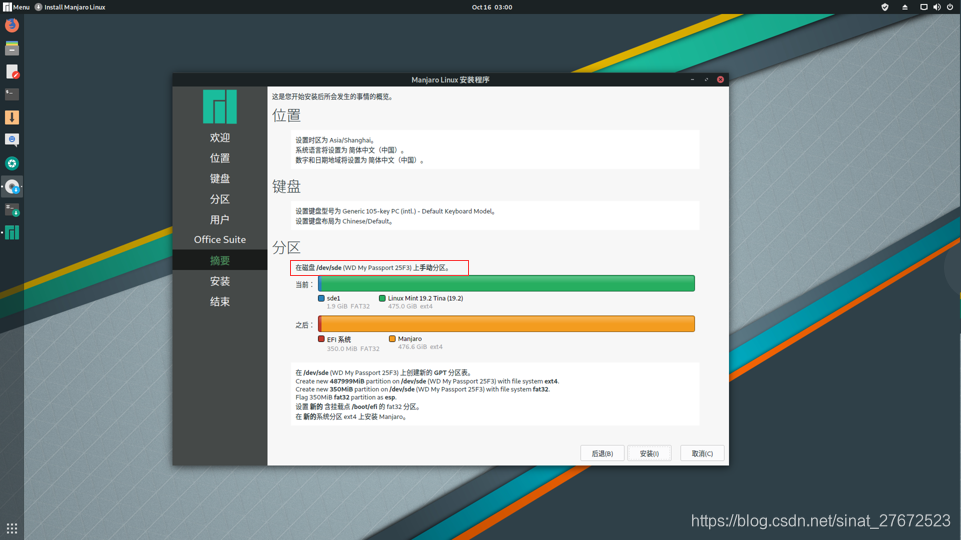The width and height of the screenshot is (961, 540).
Task: Launch the terminal from the dock
Action: click(12, 94)
